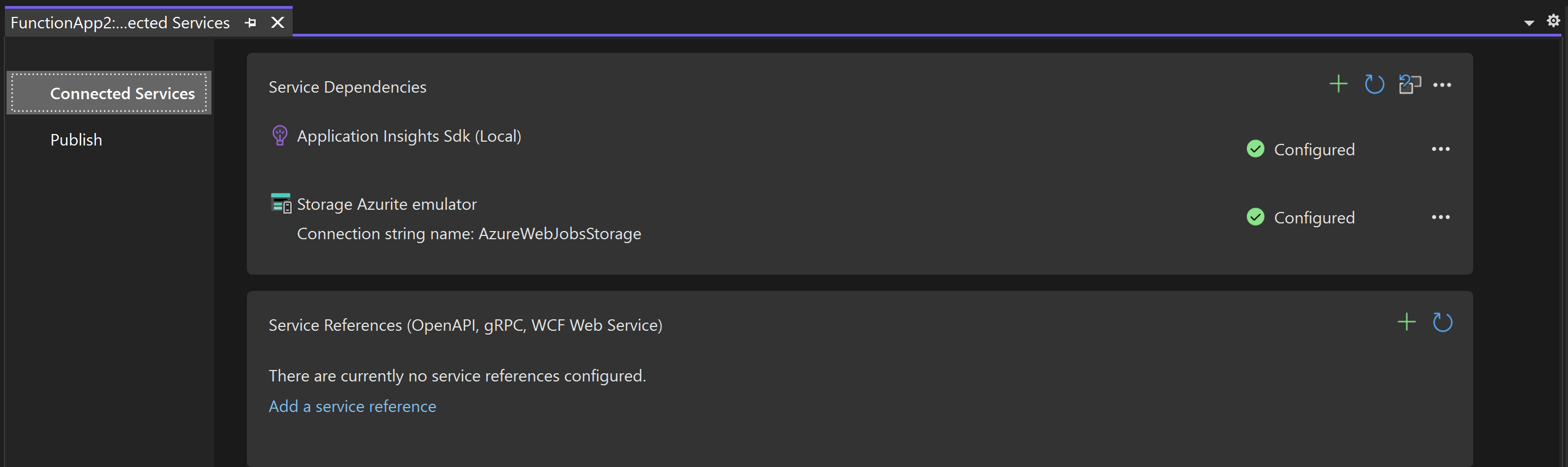Image resolution: width=1568 pixels, height=467 pixels.
Task: Click the Add a service reference link
Action: [x=352, y=405]
